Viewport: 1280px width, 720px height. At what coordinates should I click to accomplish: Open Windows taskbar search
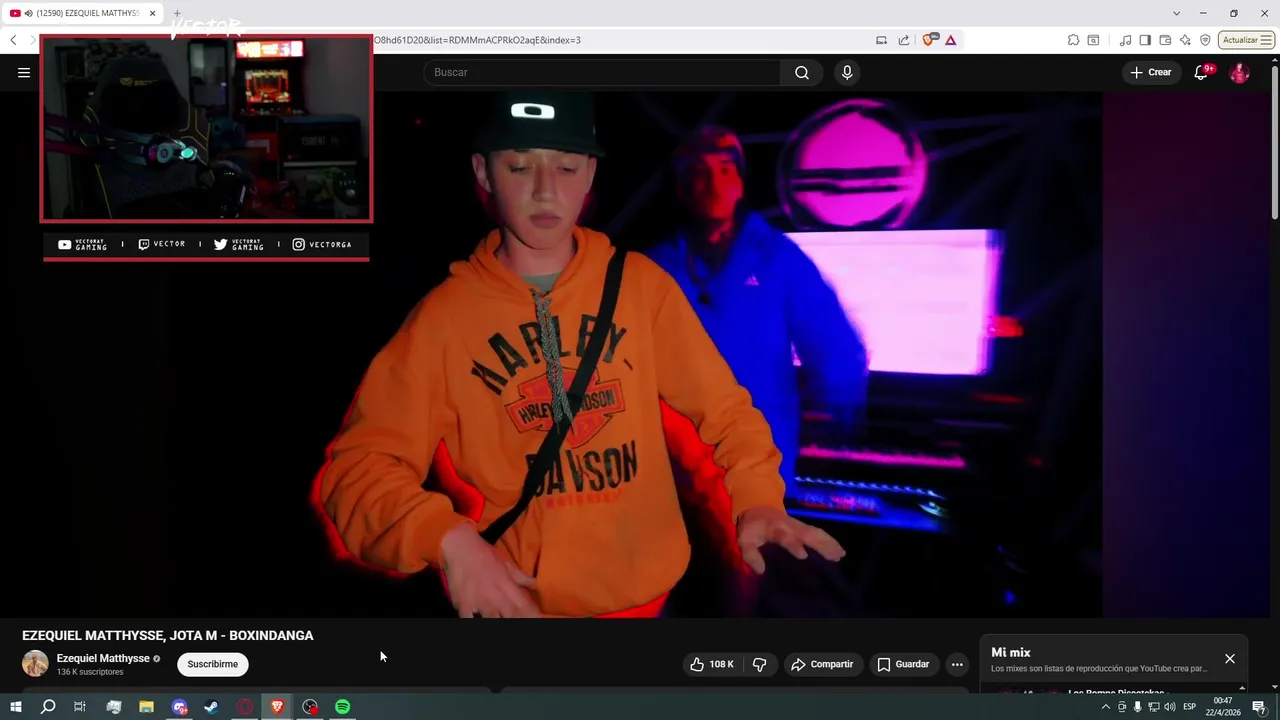point(48,707)
